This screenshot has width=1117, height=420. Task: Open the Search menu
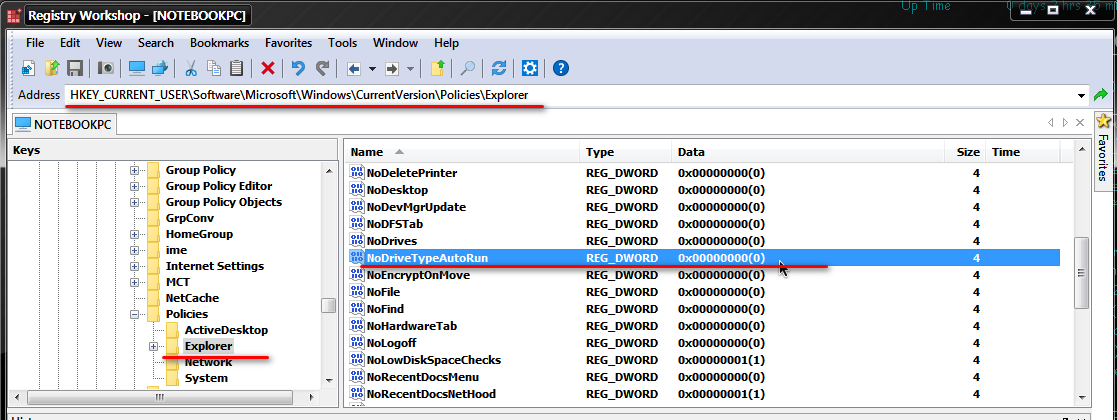click(x=156, y=43)
